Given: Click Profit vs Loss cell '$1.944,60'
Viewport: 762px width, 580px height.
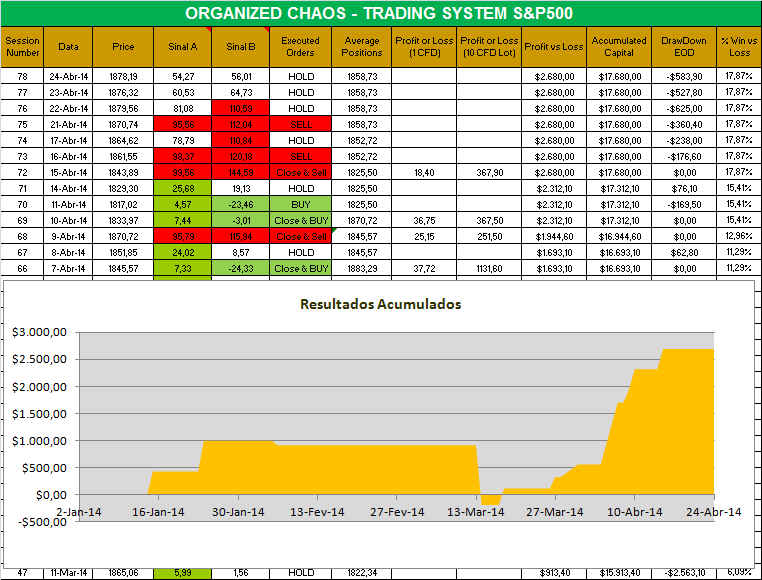Looking at the screenshot, I should click(x=554, y=237).
